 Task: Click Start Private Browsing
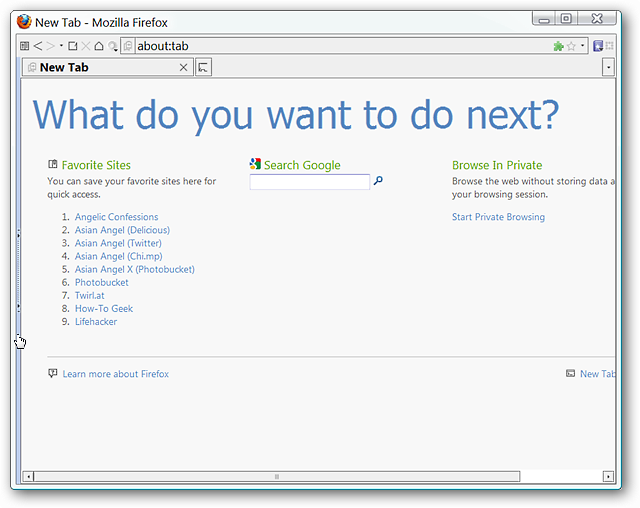point(498,217)
